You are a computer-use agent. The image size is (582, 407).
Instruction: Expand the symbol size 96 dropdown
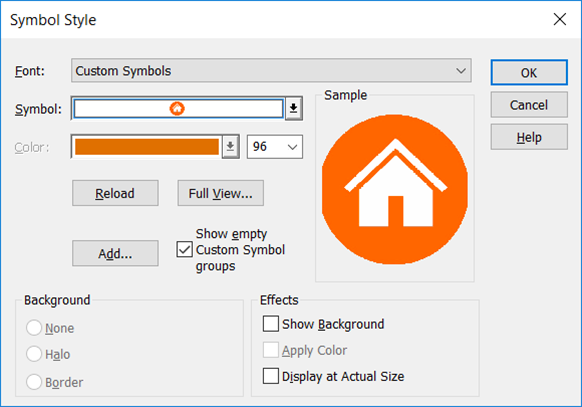(275, 147)
